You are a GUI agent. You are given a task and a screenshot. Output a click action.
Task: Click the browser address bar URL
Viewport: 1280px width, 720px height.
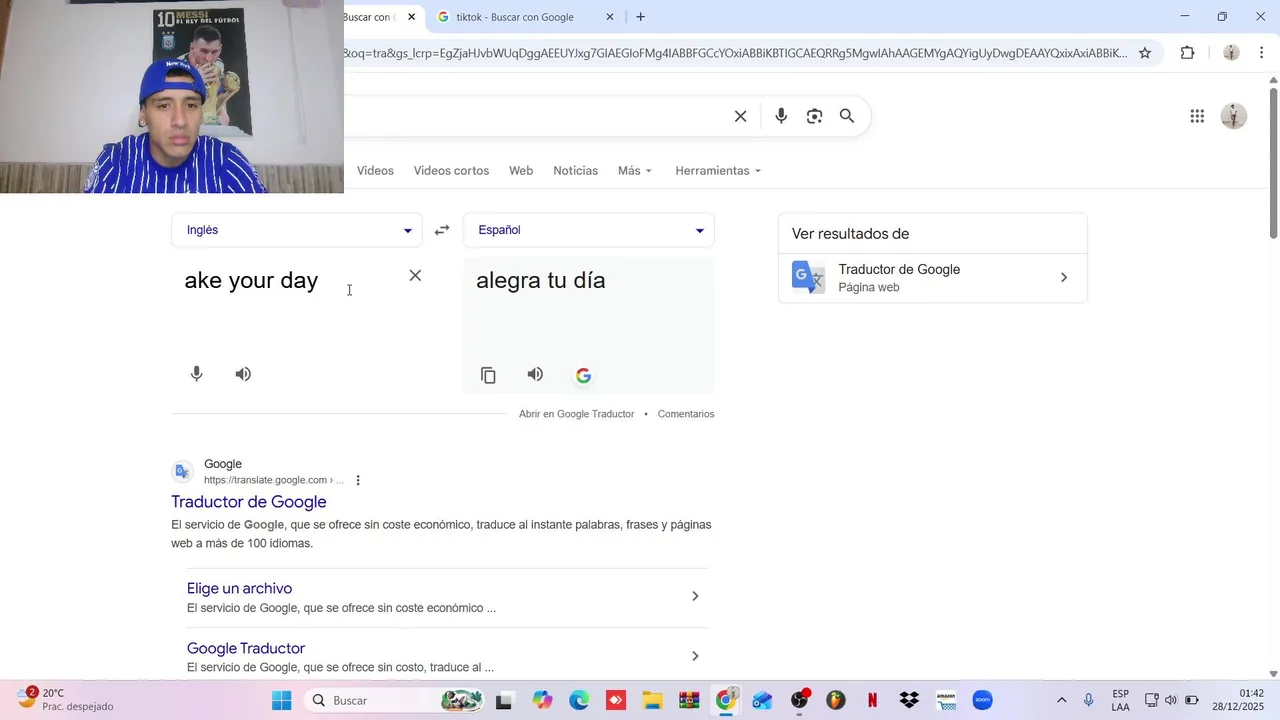(735, 53)
